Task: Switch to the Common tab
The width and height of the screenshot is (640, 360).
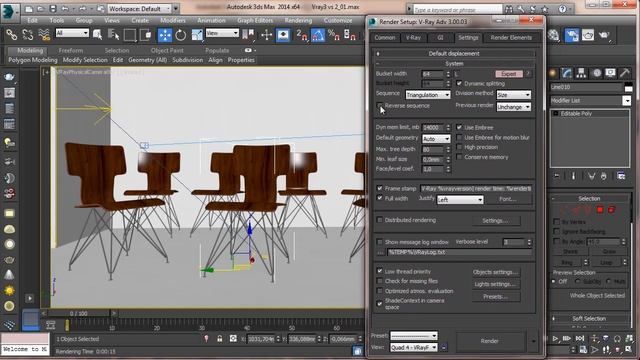Action: point(384,38)
